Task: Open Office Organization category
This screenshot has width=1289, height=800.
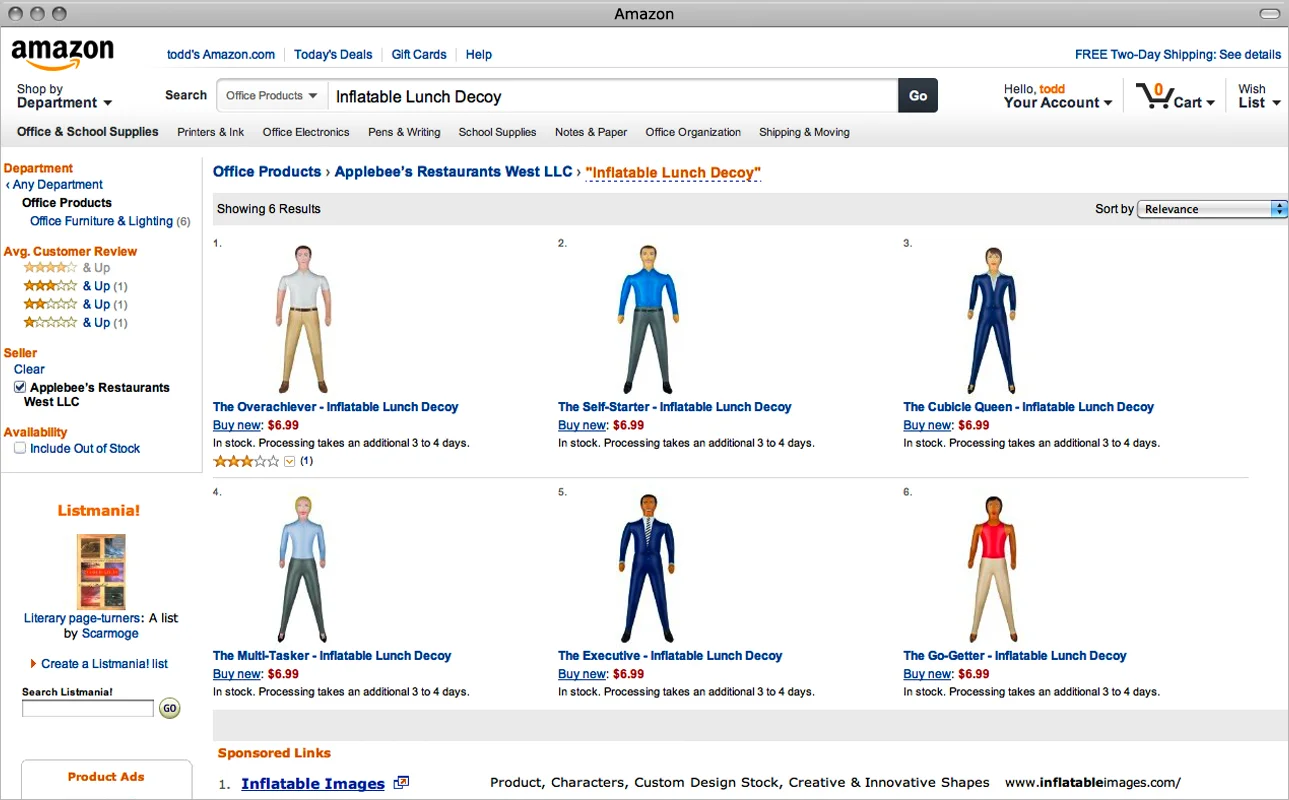Action: click(693, 132)
